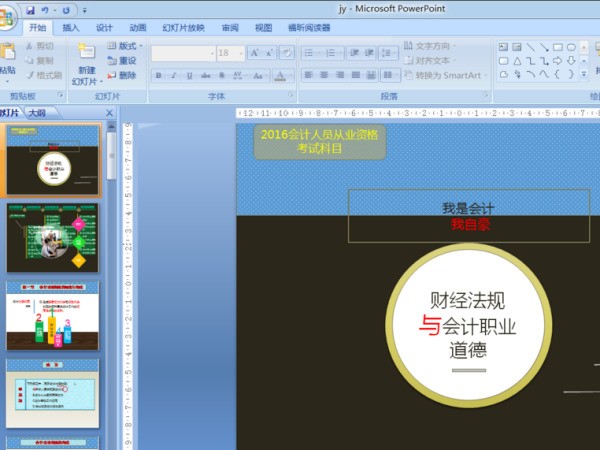Open the font color picker
The height and width of the screenshot is (450, 600).
pyautogui.click(x=284, y=75)
